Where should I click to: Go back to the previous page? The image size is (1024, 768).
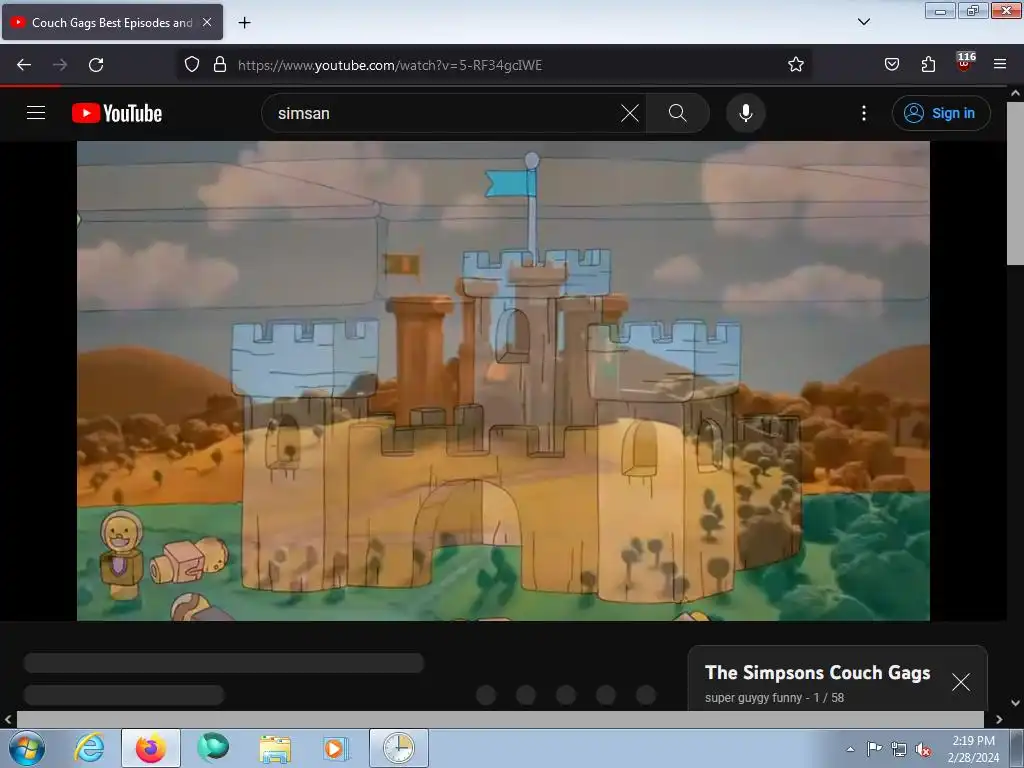click(24, 65)
